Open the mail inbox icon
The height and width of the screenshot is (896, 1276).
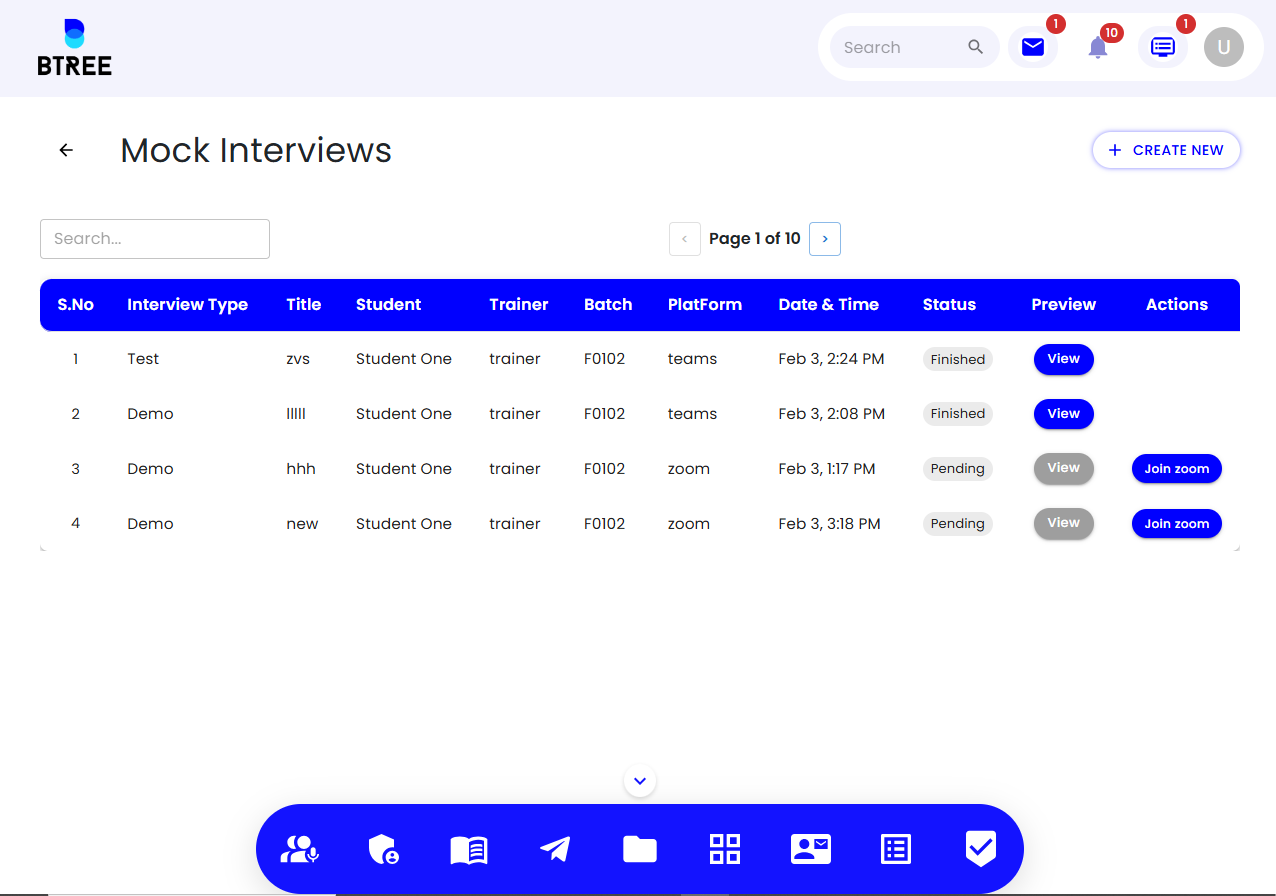(1033, 47)
